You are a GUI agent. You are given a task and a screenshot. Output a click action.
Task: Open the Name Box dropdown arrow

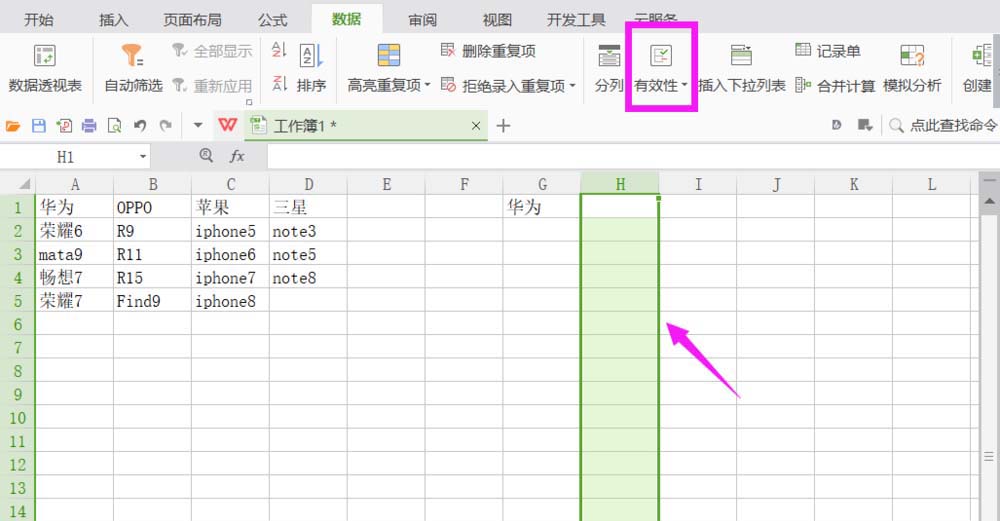point(143,157)
